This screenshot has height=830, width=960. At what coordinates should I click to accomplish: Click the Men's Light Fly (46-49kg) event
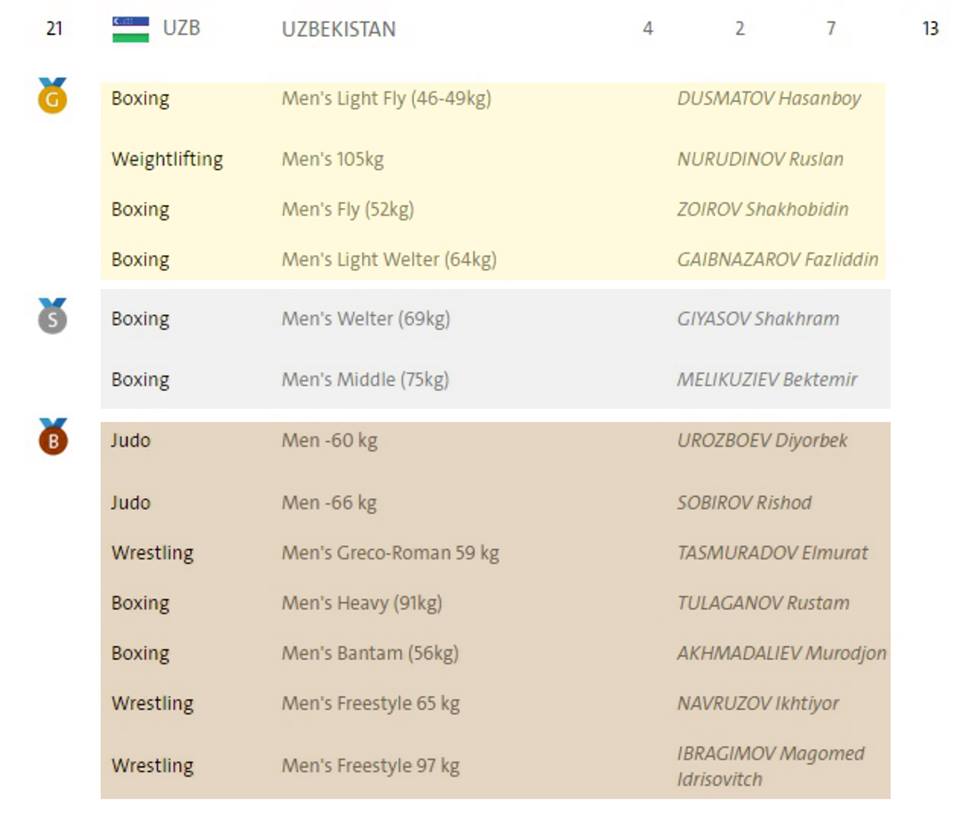coord(386,99)
